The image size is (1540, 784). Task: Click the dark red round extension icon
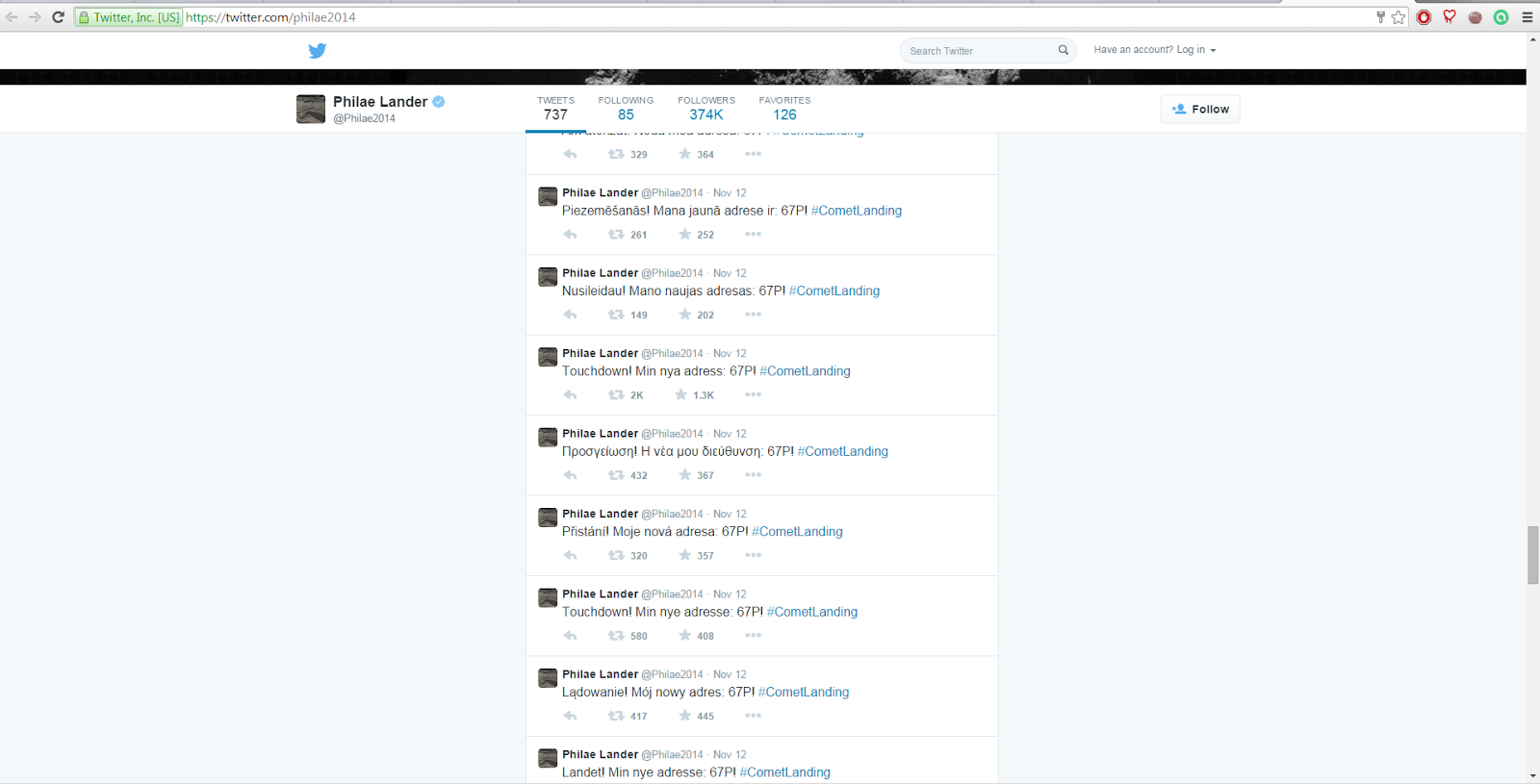point(1475,17)
